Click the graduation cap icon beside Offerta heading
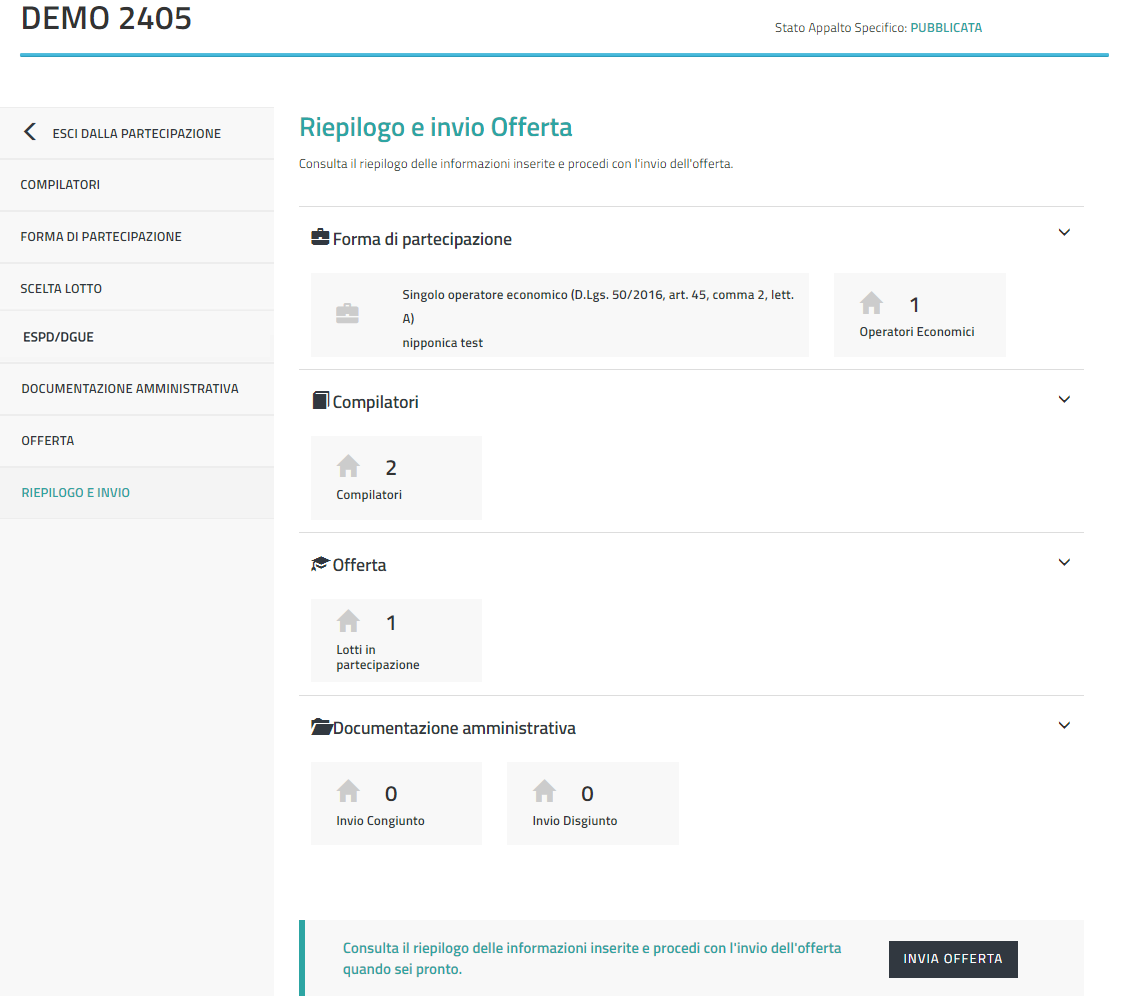Viewport: 1143px width, 1003px height. tap(320, 564)
